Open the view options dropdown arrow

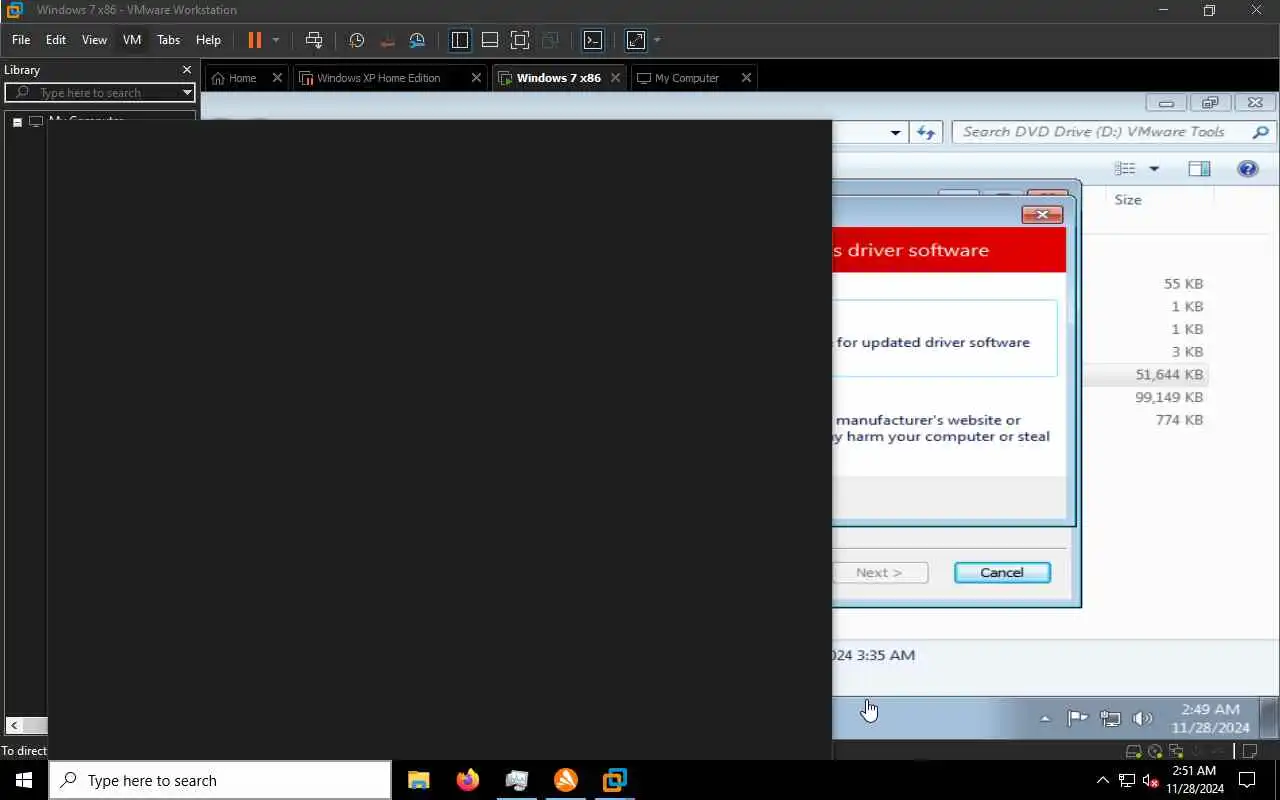point(1153,169)
